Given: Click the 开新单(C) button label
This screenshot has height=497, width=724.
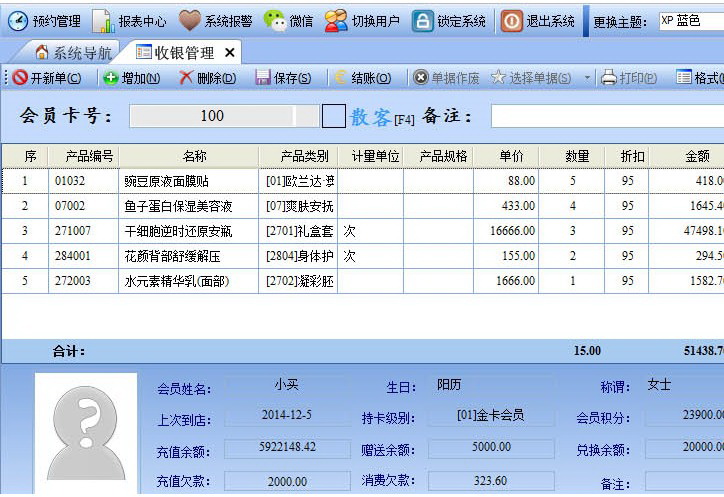Looking at the screenshot, I should coord(56,78).
